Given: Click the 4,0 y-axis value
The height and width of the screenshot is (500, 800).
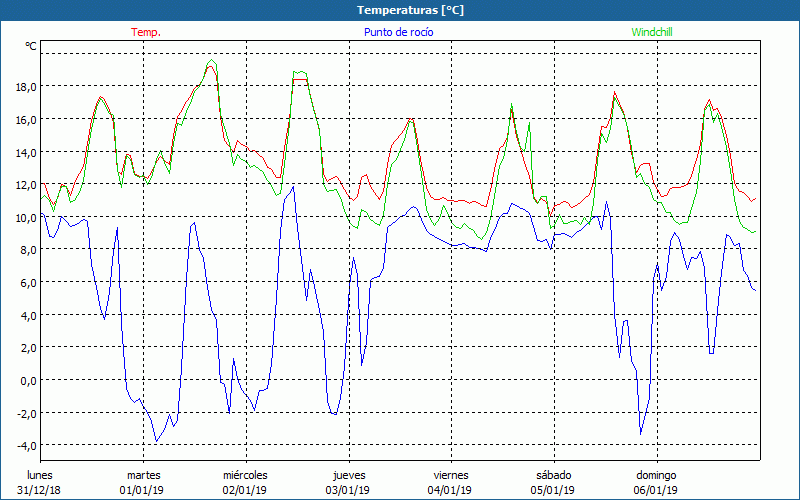Looking at the screenshot, I should pos(29,315).
